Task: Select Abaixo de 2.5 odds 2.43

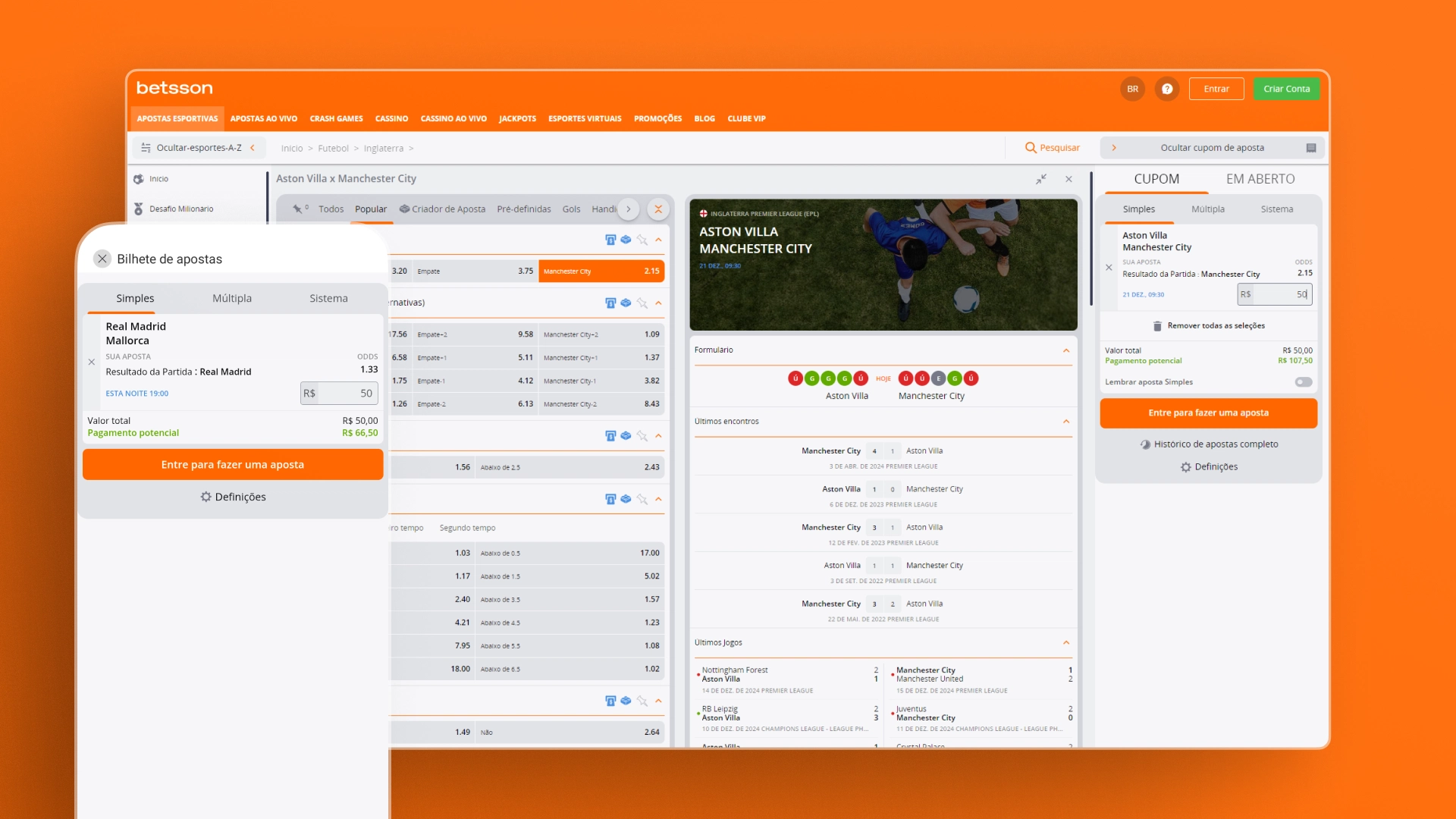Action: coord(570,467)
